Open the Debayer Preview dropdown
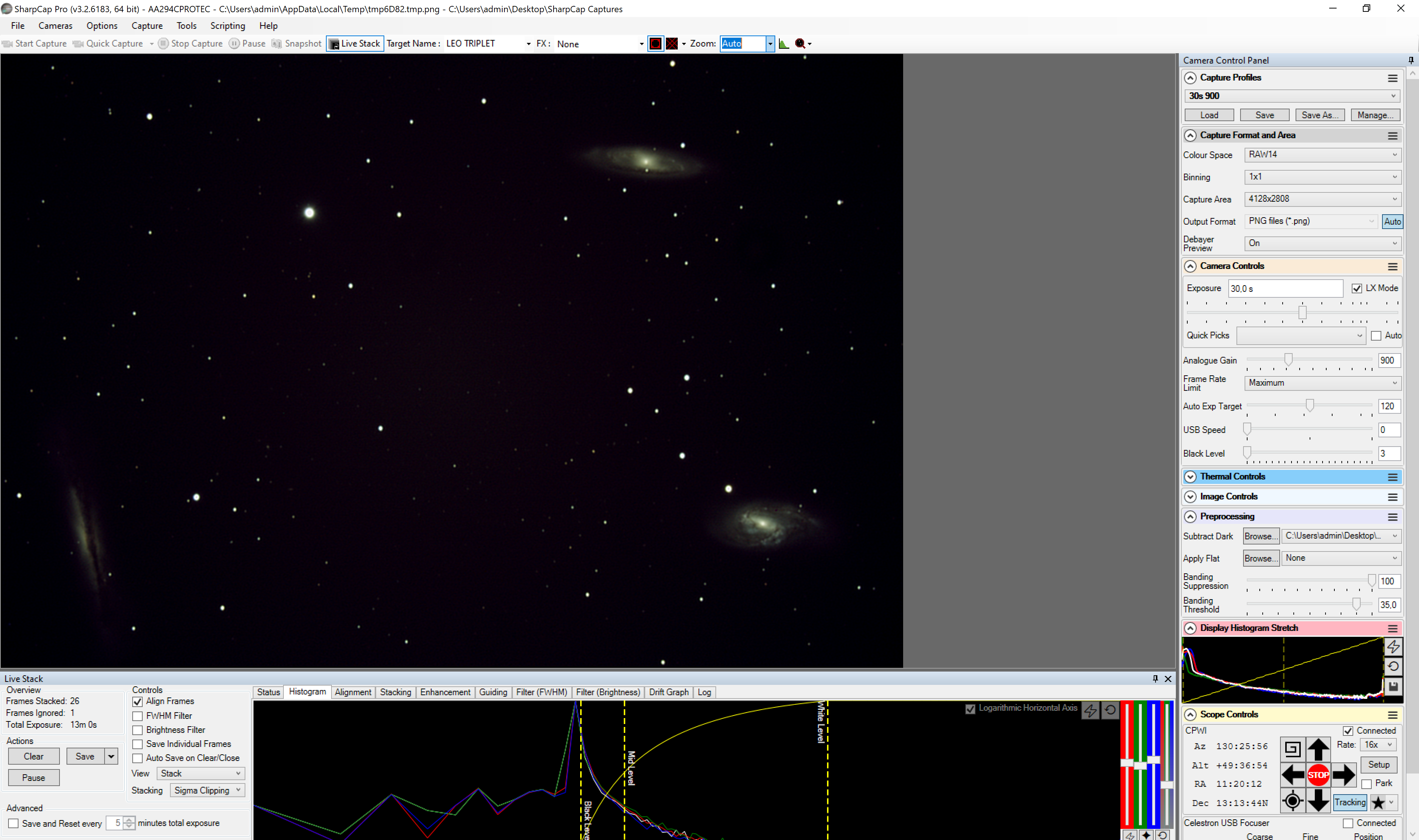Image resolution: width=1419 pixels, height=840 pixels. pyautogui.click(x=1322, y=243)
